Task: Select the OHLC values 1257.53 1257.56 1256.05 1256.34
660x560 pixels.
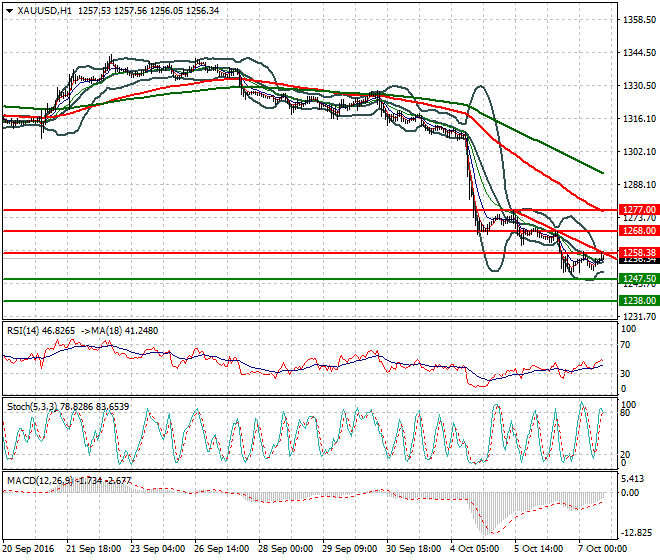Action: pyautogui.click(x=149, y=11)
